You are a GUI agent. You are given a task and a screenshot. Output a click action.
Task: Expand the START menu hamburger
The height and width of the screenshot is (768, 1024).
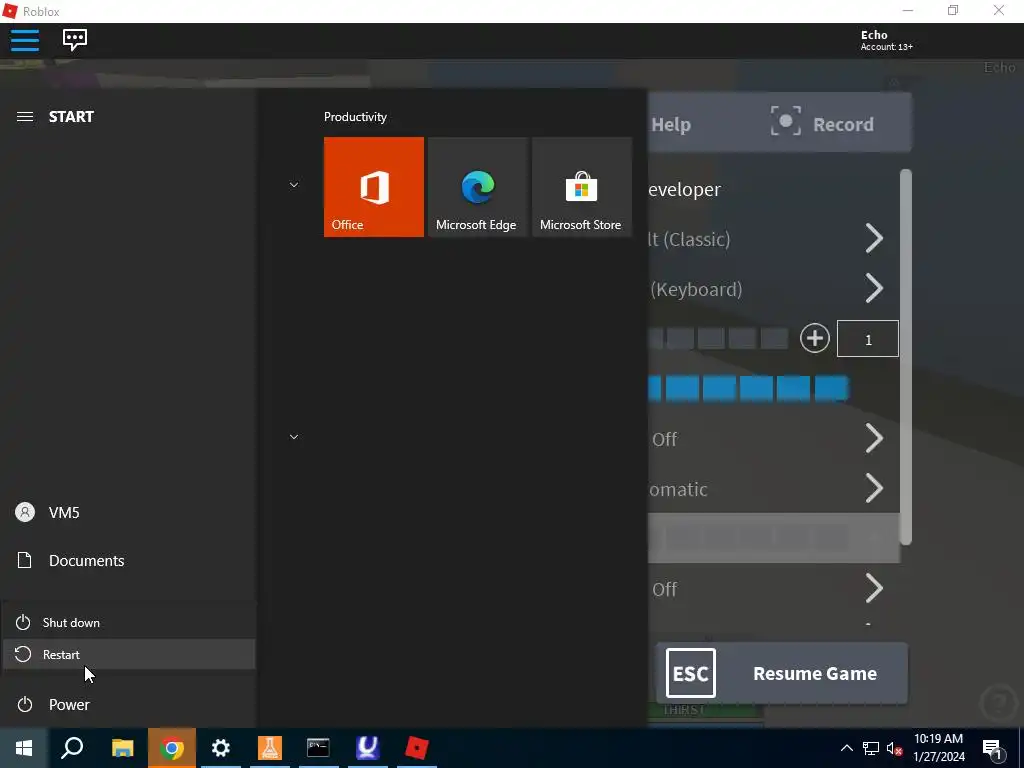coord(25,117)
